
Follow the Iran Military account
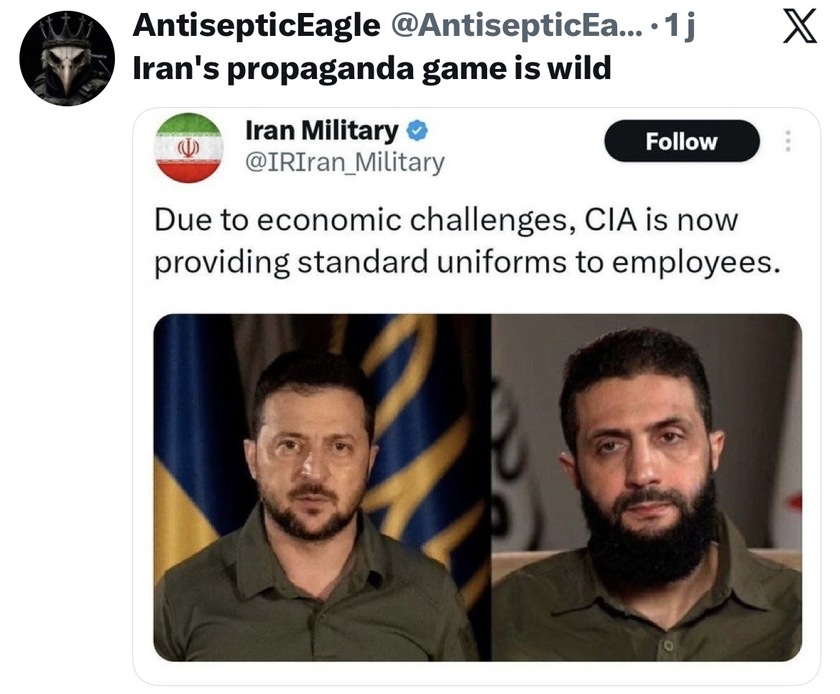tap(681, 141)
